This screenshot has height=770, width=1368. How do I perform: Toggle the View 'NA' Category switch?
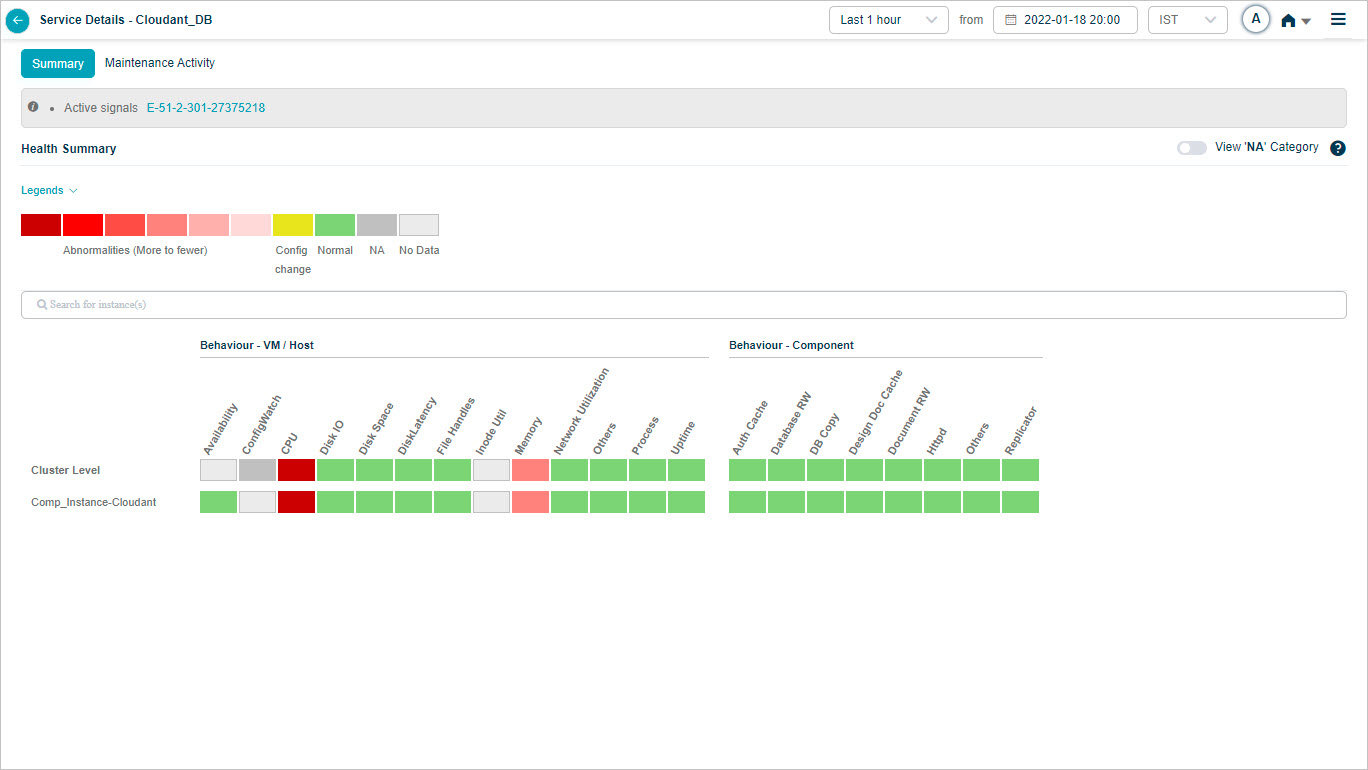(1191, 148)
